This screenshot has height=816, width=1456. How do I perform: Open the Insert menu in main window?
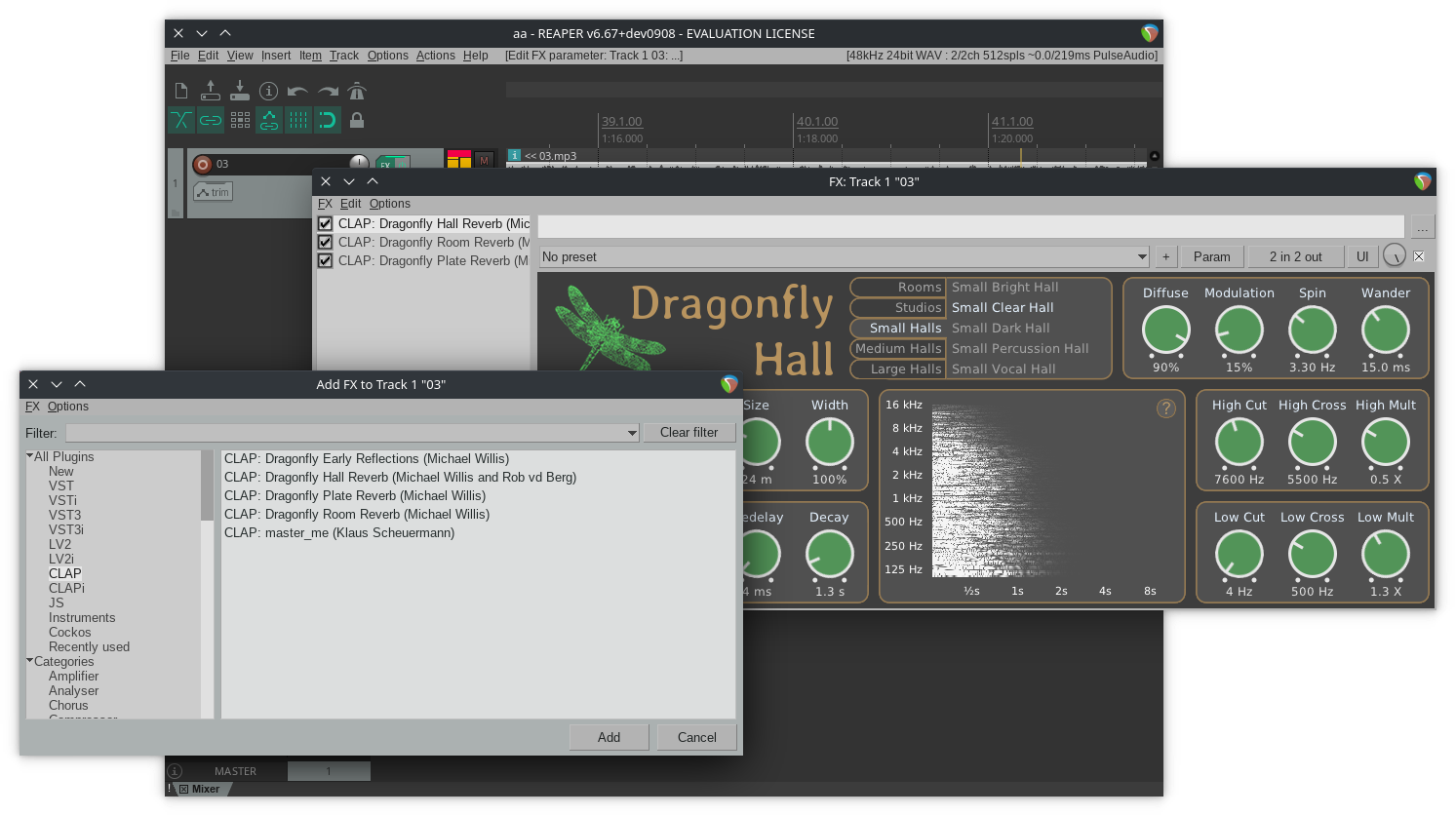(x=275, y=56)
